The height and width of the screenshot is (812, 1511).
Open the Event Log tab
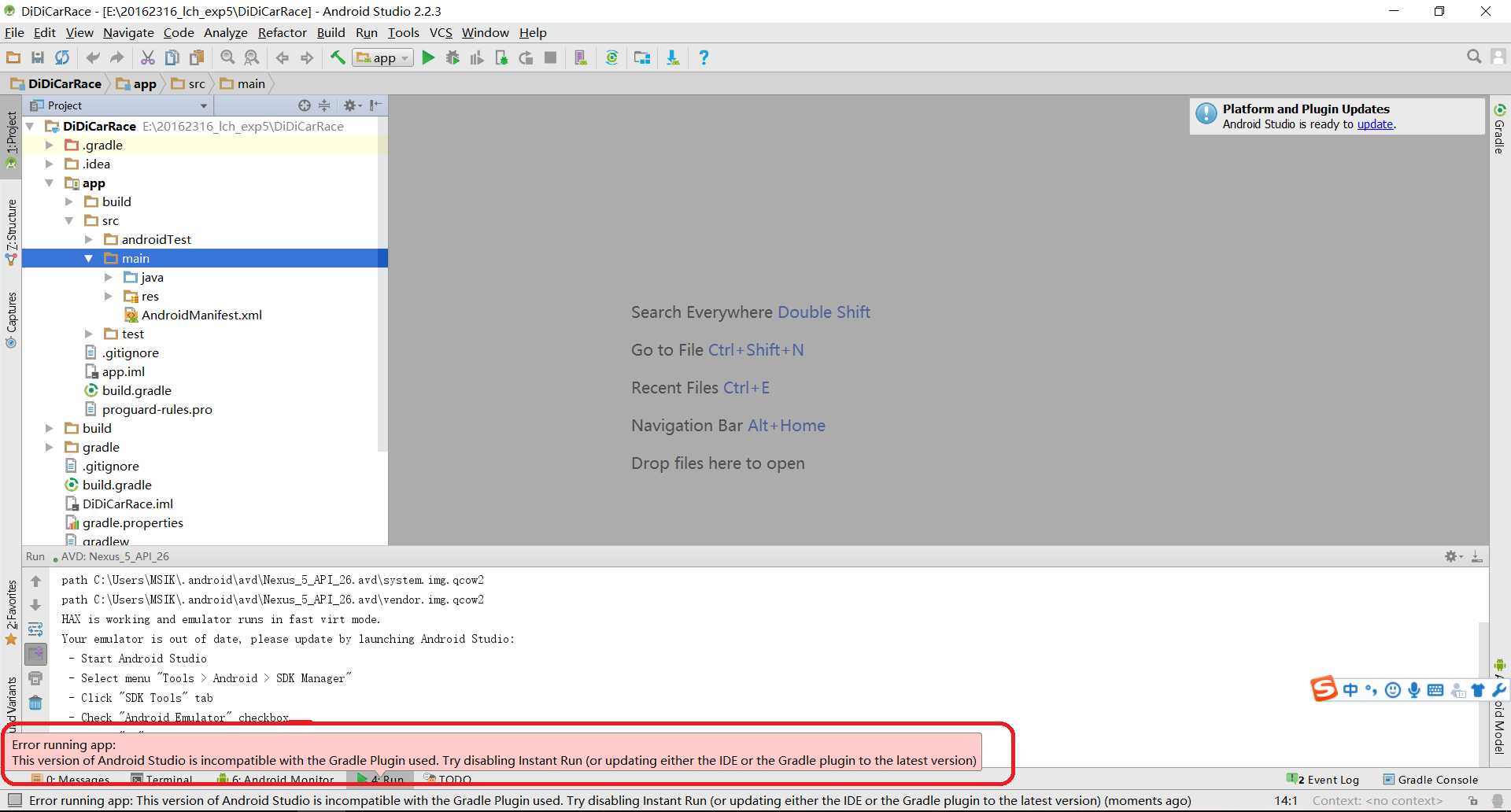[1323, 780]
